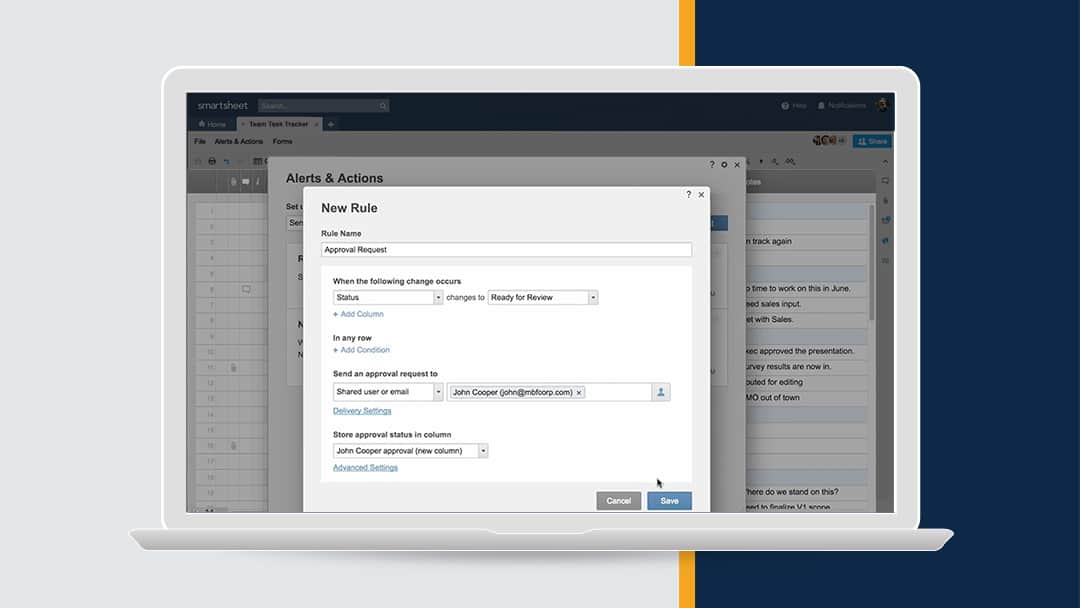The image size is (1080, 608).
Task: Click the print icon in toolbar
Action: point(211,161)
